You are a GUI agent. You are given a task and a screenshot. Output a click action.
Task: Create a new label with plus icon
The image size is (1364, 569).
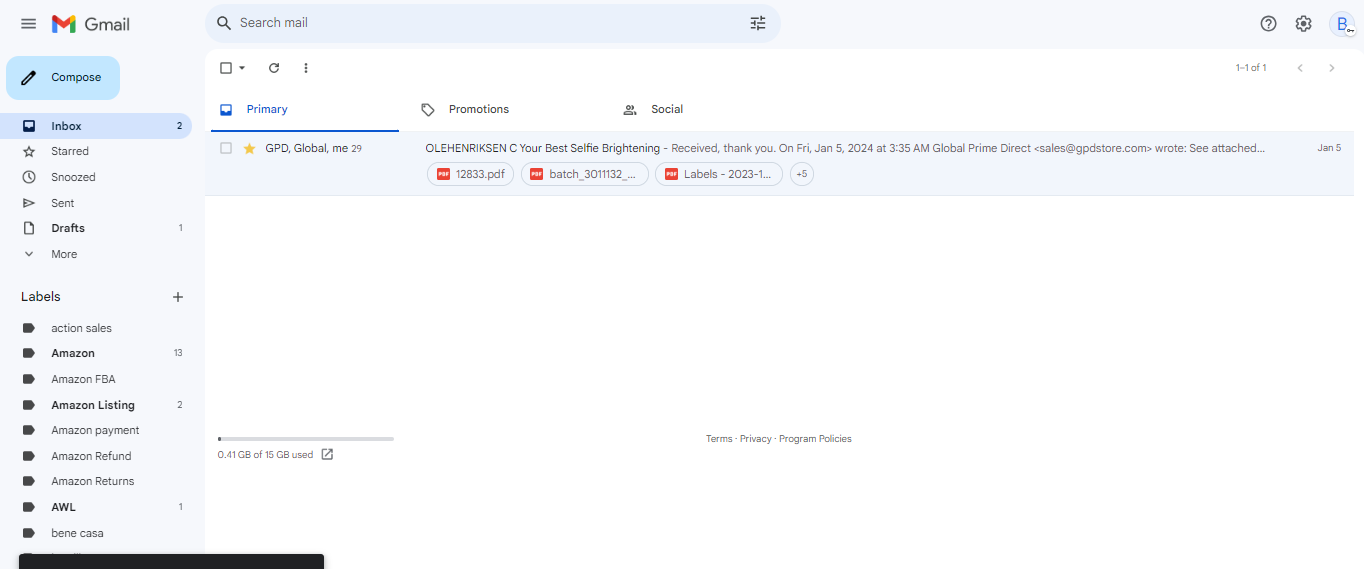(x=178, y=297)
